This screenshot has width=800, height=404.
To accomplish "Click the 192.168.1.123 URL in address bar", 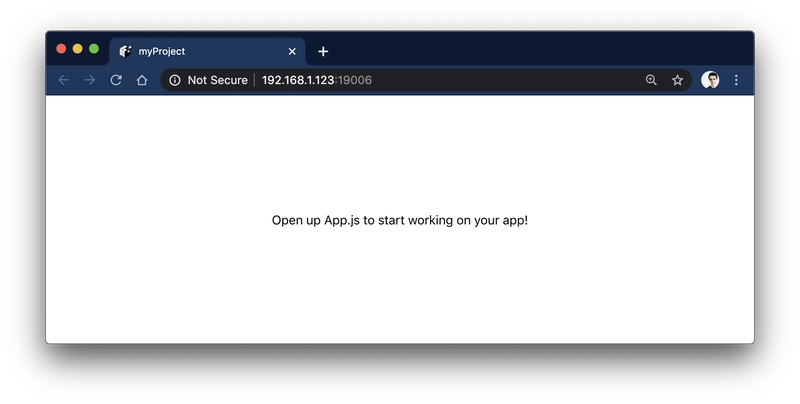I will point(297,80).
